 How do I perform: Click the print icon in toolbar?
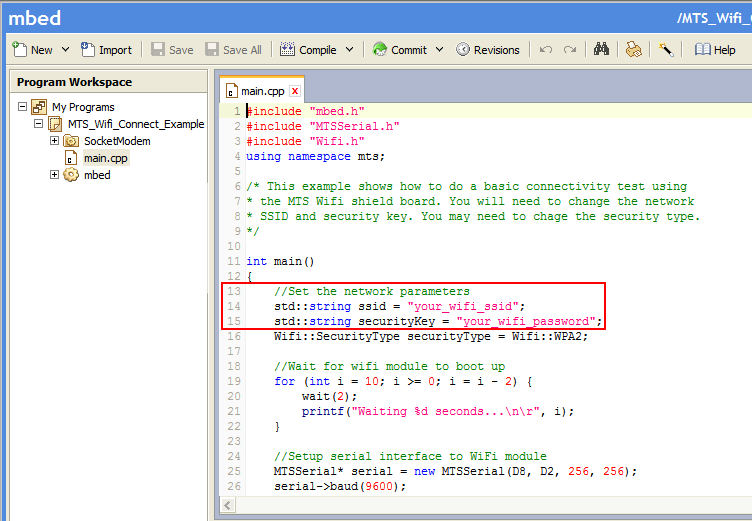point(633,49)
